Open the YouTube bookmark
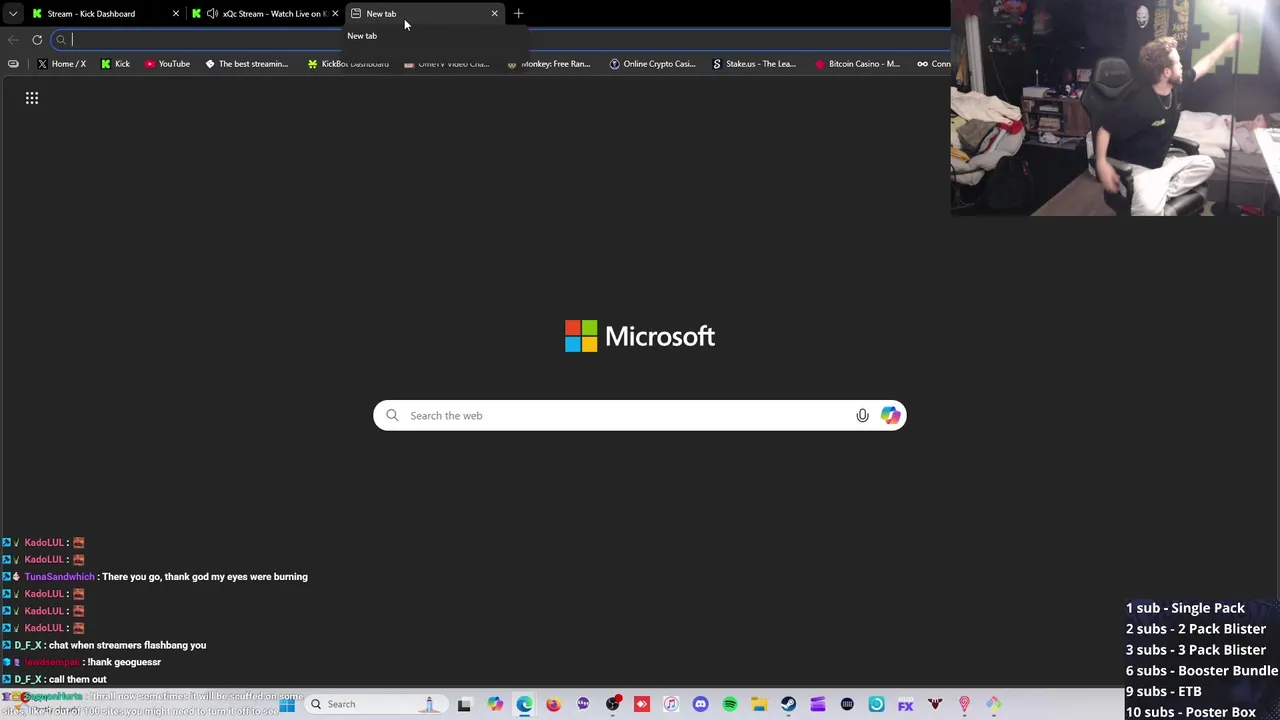 (167, 64)
